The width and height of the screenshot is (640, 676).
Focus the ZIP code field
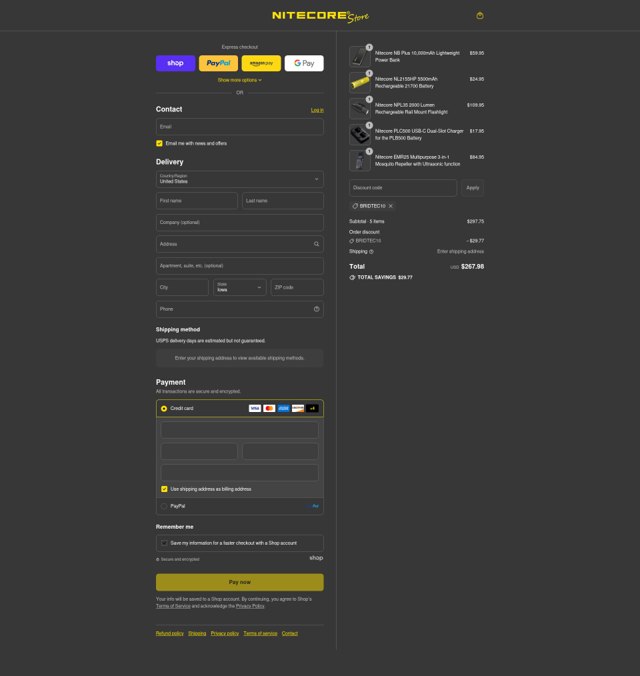click(297, 287)
